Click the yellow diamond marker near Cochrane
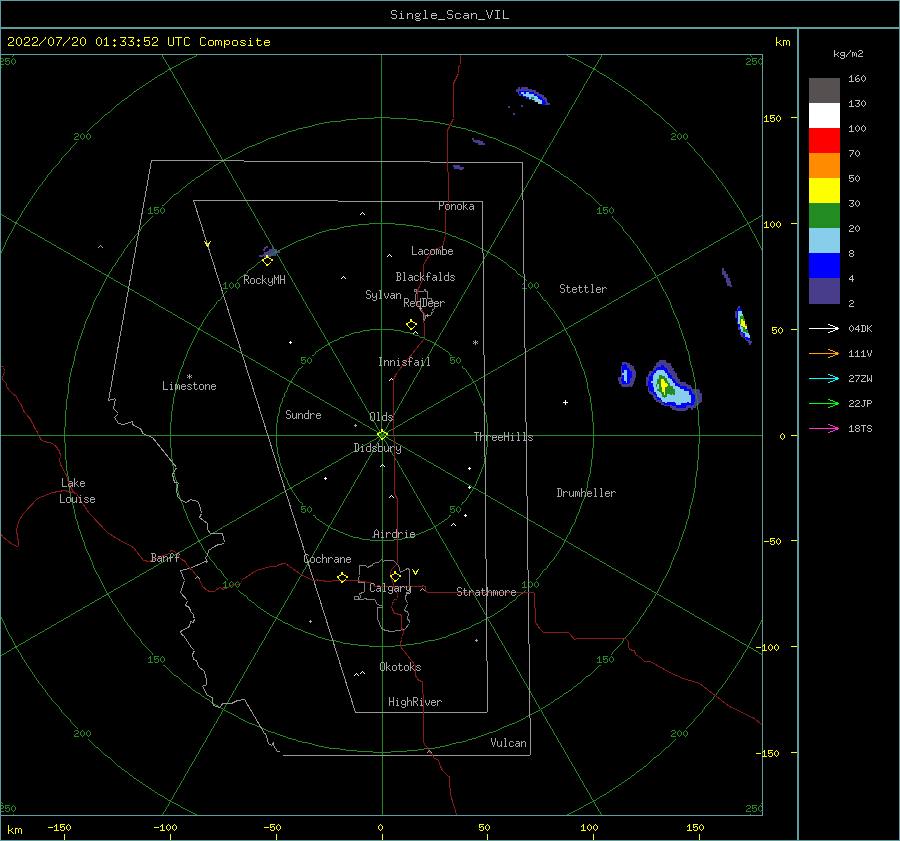This screenshot has width=900, height=841. click(x=343, y=578)
